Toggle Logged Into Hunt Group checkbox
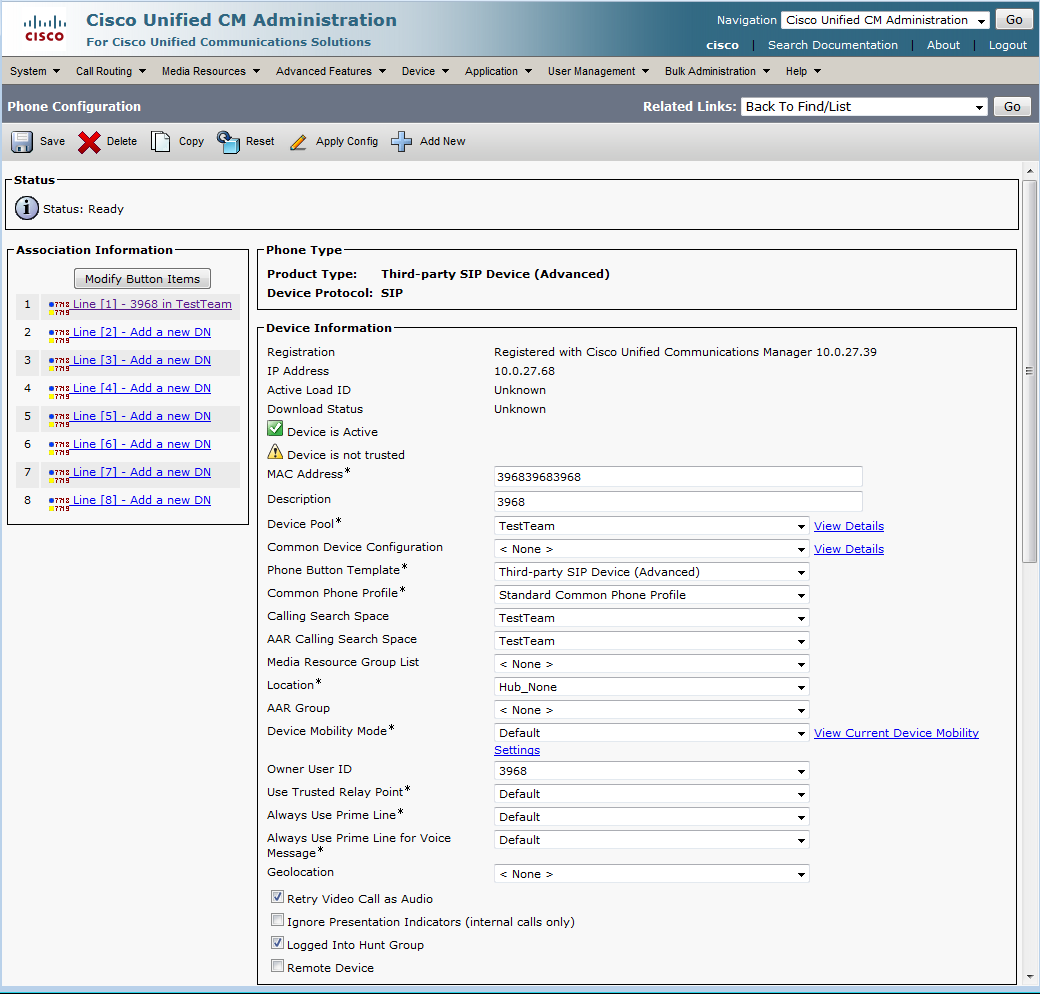The width and height of the screenshot is (1040, 994). [x=277, y=944]
